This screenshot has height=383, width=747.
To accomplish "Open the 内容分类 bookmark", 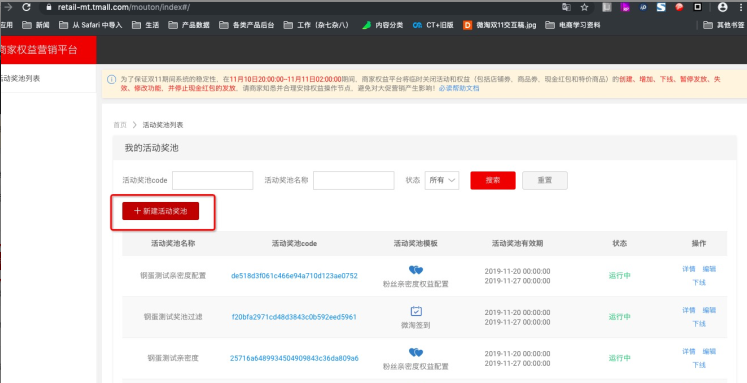I will [x=383, y=25].
